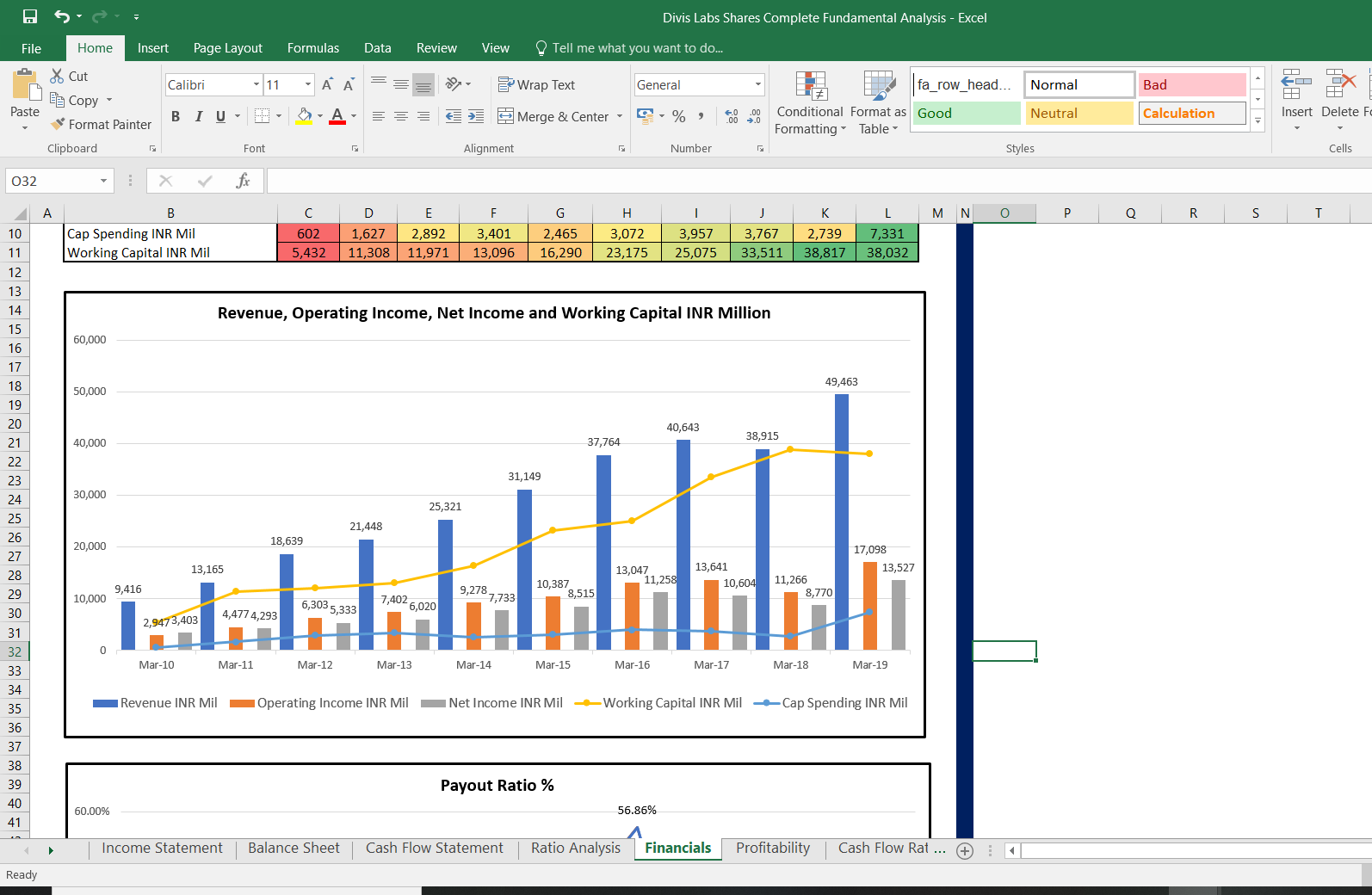Open the Name Box dropdown arrow

pos(103,181)
